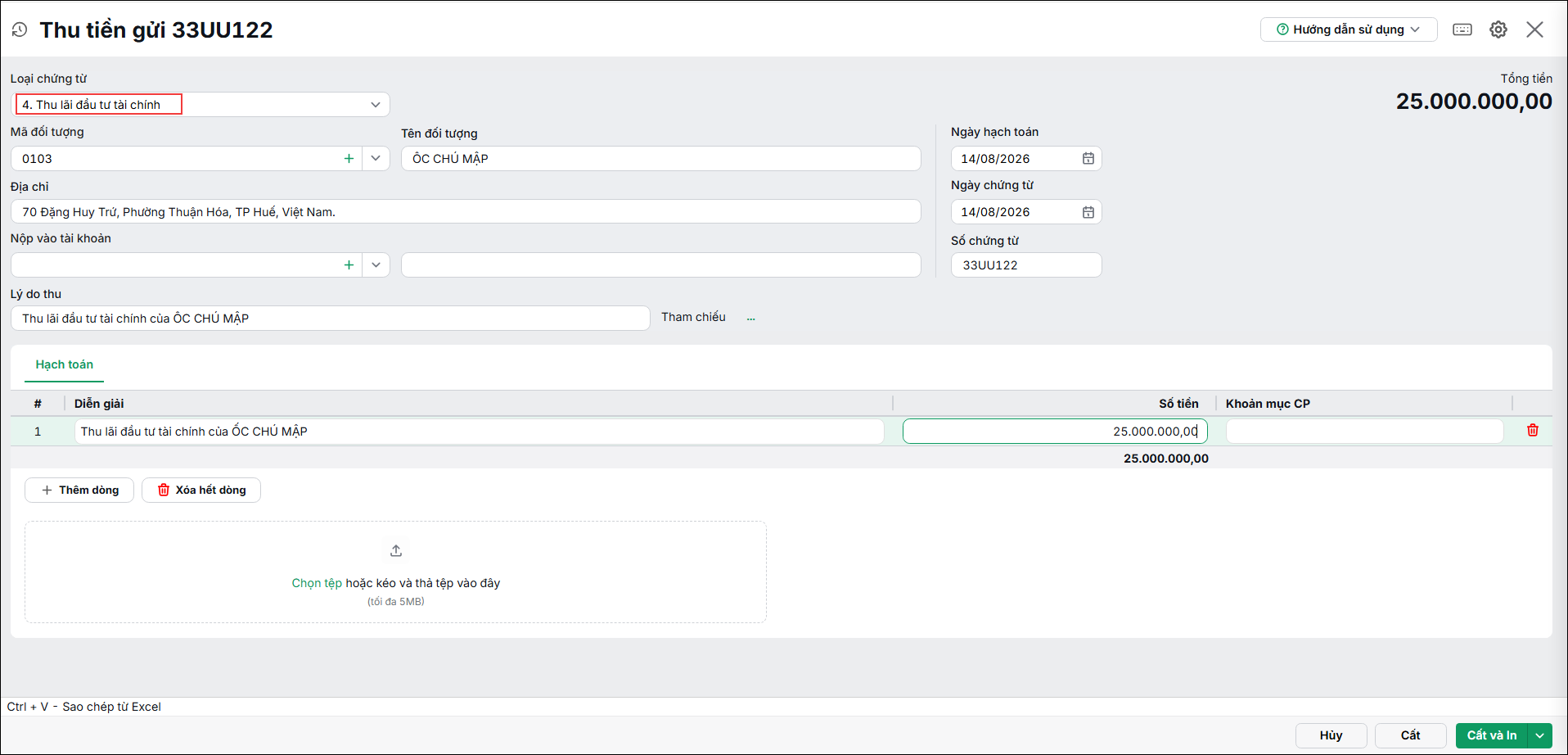Switch to Hạch toán tab
This screenshot has height=755, width=1568.
(x=65, y=364)
